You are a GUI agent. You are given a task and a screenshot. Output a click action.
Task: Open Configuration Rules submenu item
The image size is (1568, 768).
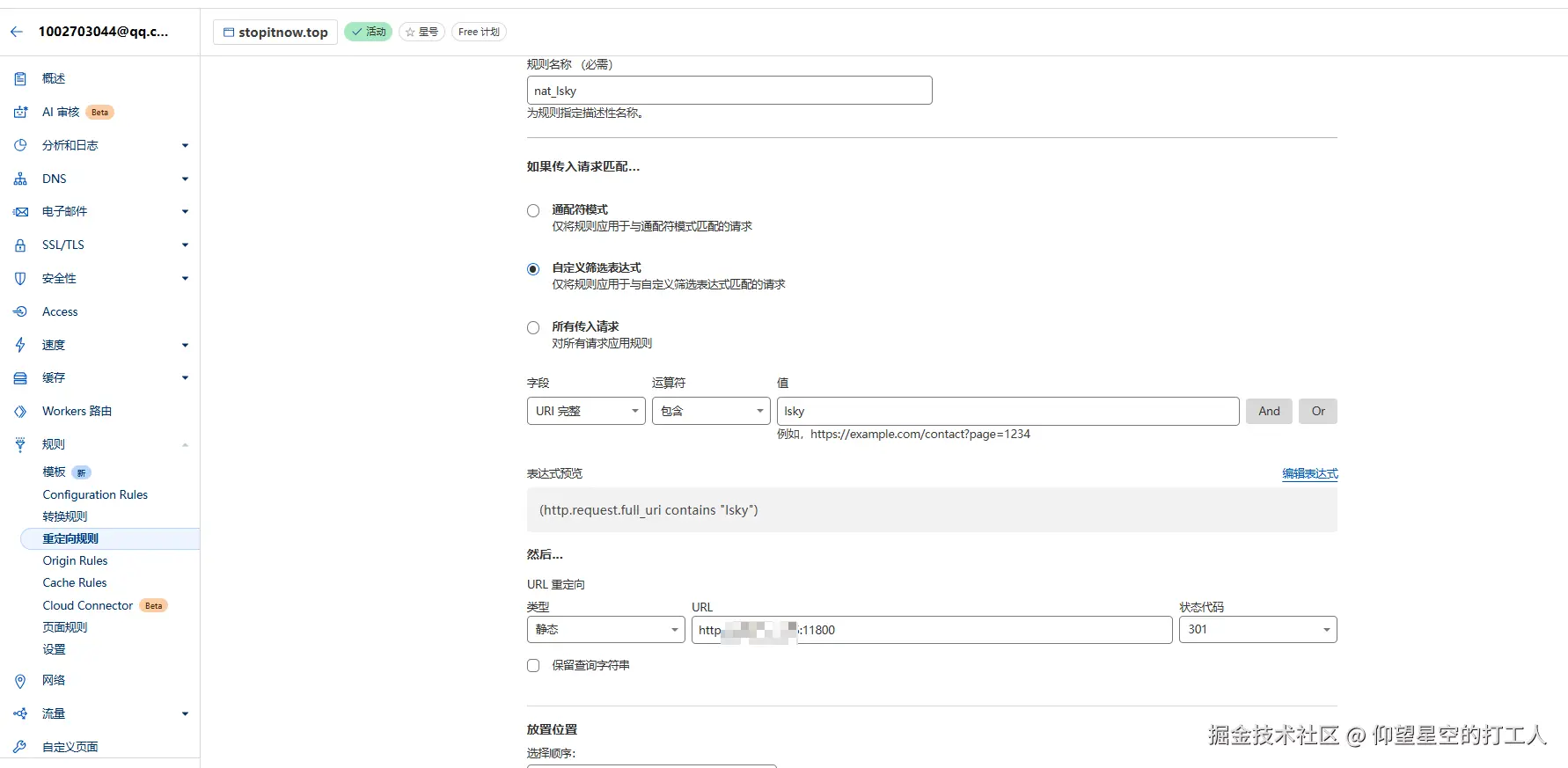point(95,494)
